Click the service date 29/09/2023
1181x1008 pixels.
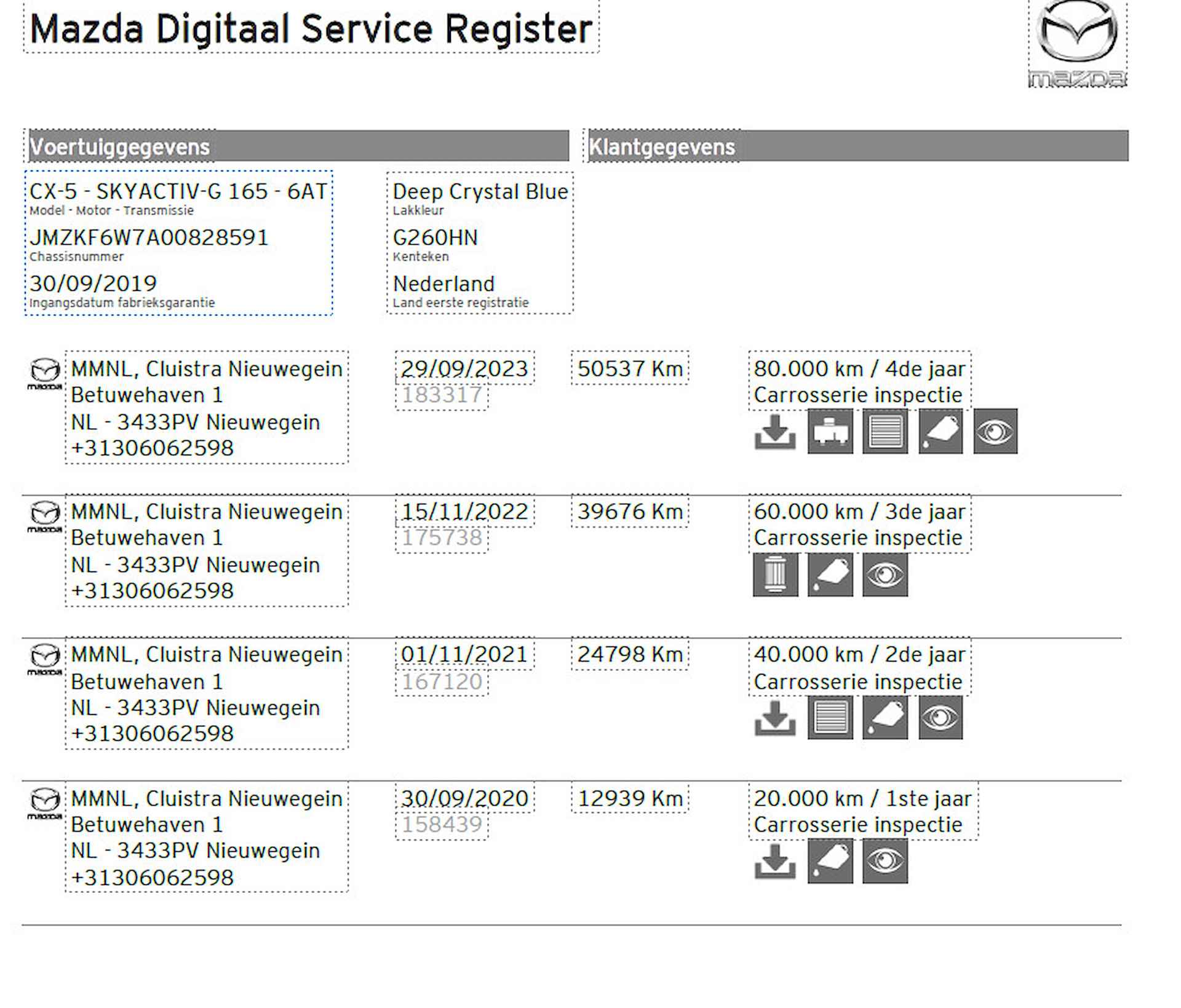464,368
